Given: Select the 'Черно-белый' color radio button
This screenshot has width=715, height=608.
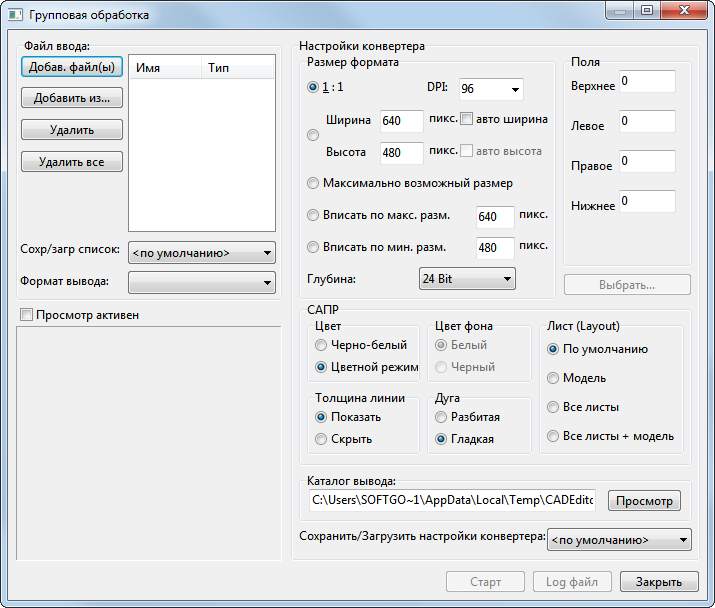Looking at the screenshot, I should coord(321,345).
